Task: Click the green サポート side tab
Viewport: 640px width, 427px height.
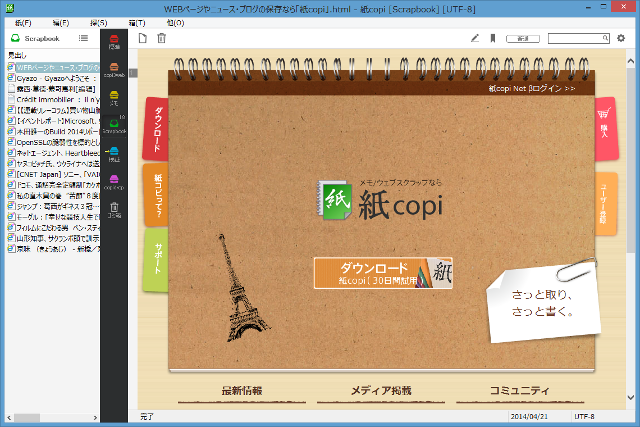Action: [156, 259]
